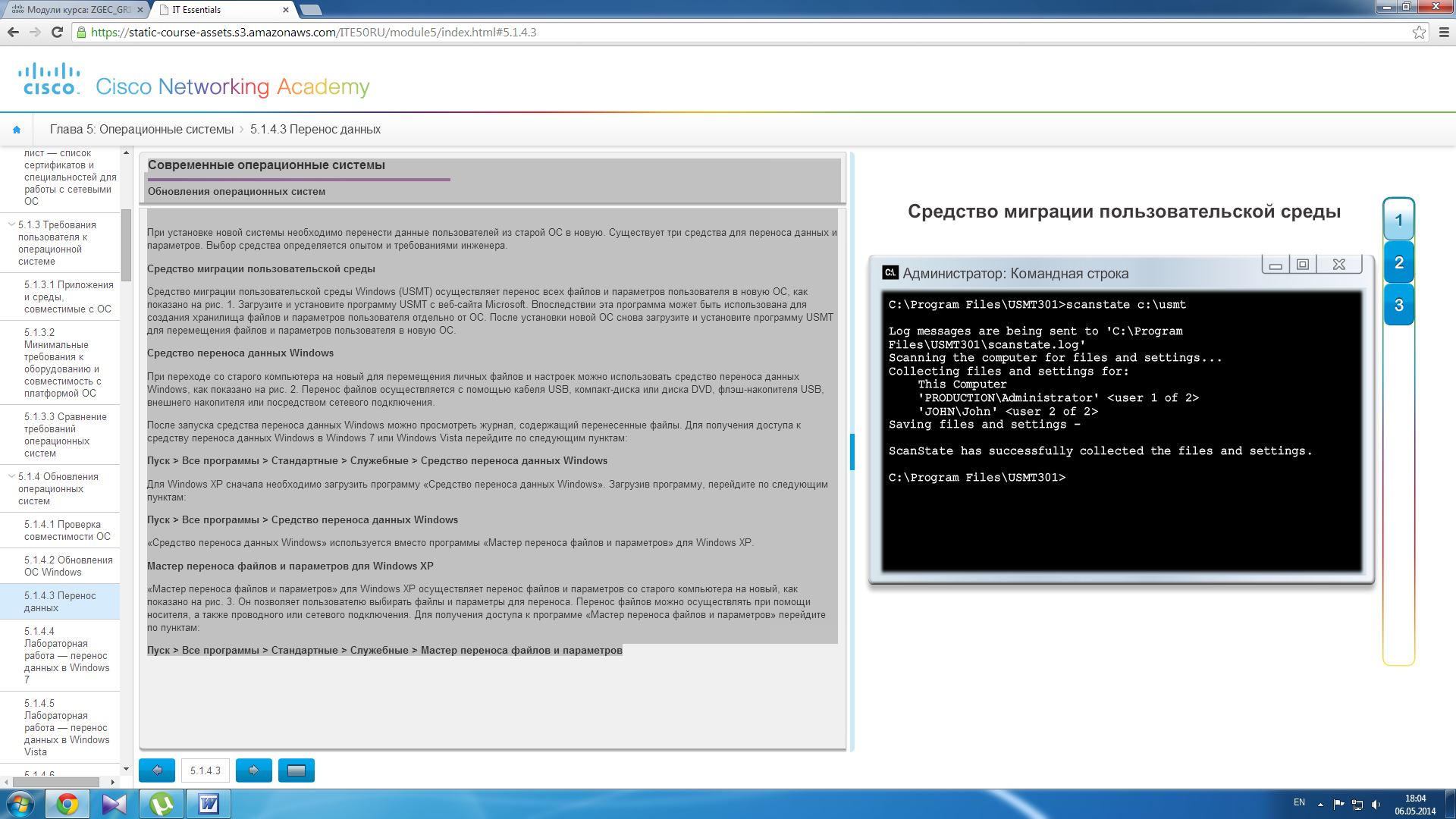The height and width of the screenshot is (819, 1456).
Task: Click the Cisco logo
Action: pos(49,80)
